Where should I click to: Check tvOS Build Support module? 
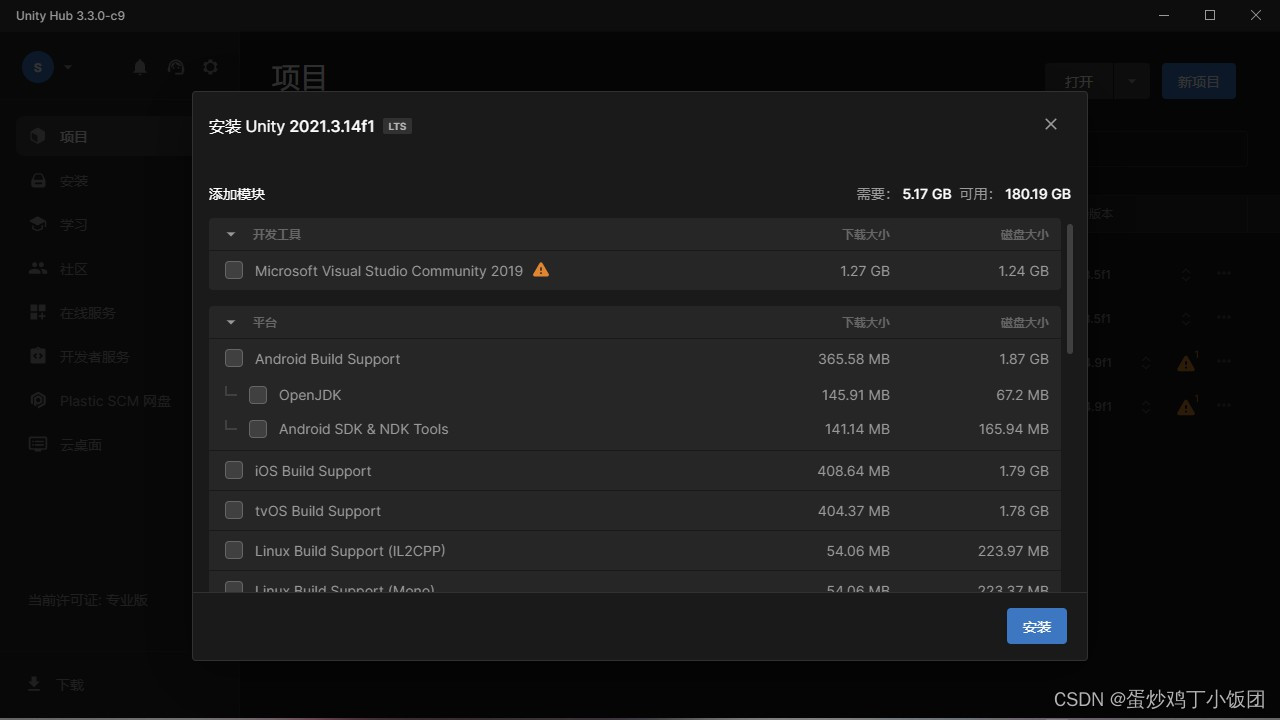(x=234, y=510)
